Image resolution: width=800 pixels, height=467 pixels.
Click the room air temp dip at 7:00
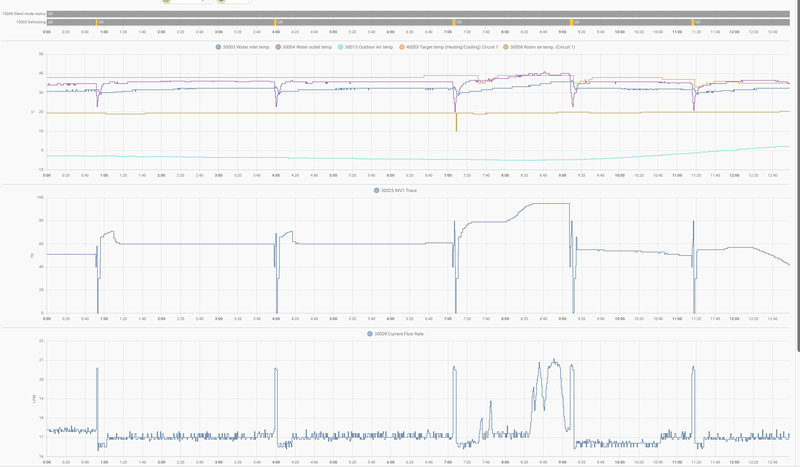coord(456,124)
